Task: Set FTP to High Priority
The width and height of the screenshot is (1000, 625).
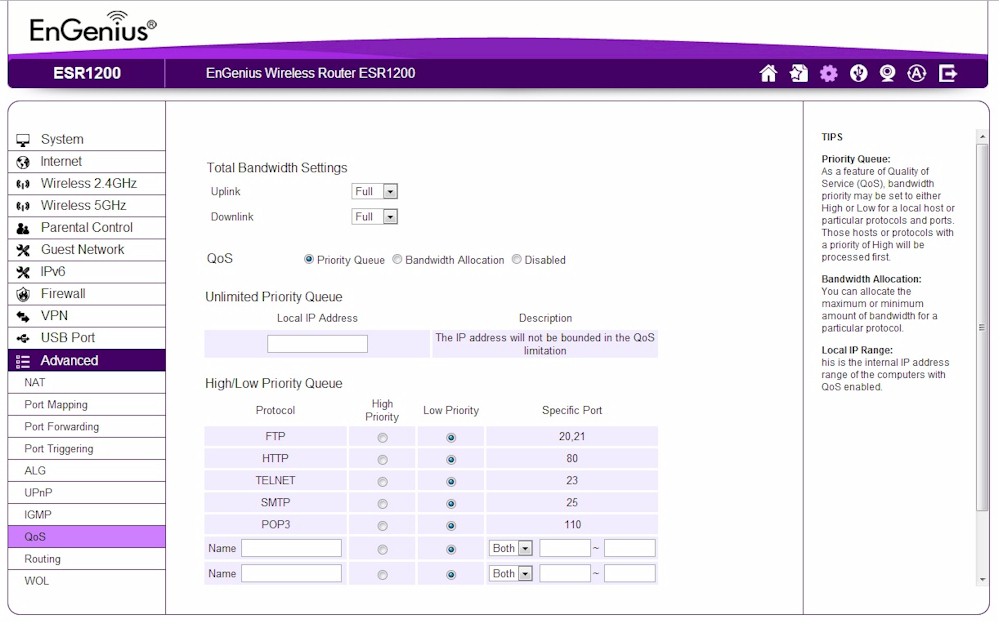Action: (383, 438)
